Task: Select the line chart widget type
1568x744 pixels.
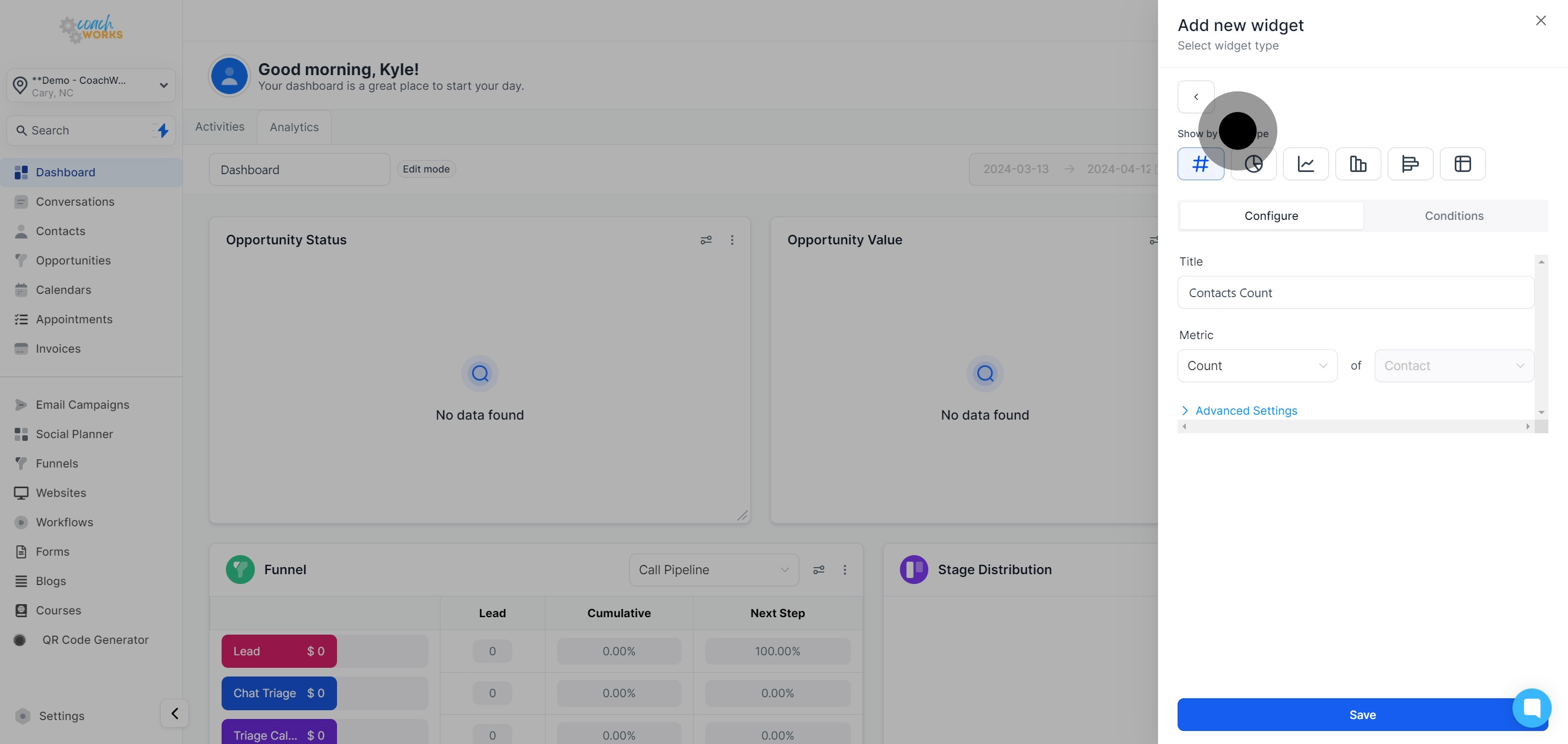Action: coord(1306,164)
